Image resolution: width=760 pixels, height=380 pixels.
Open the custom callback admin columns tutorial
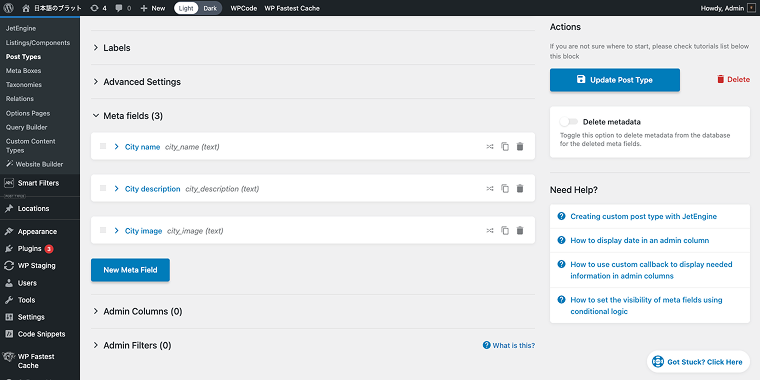[x=651, y=270]
